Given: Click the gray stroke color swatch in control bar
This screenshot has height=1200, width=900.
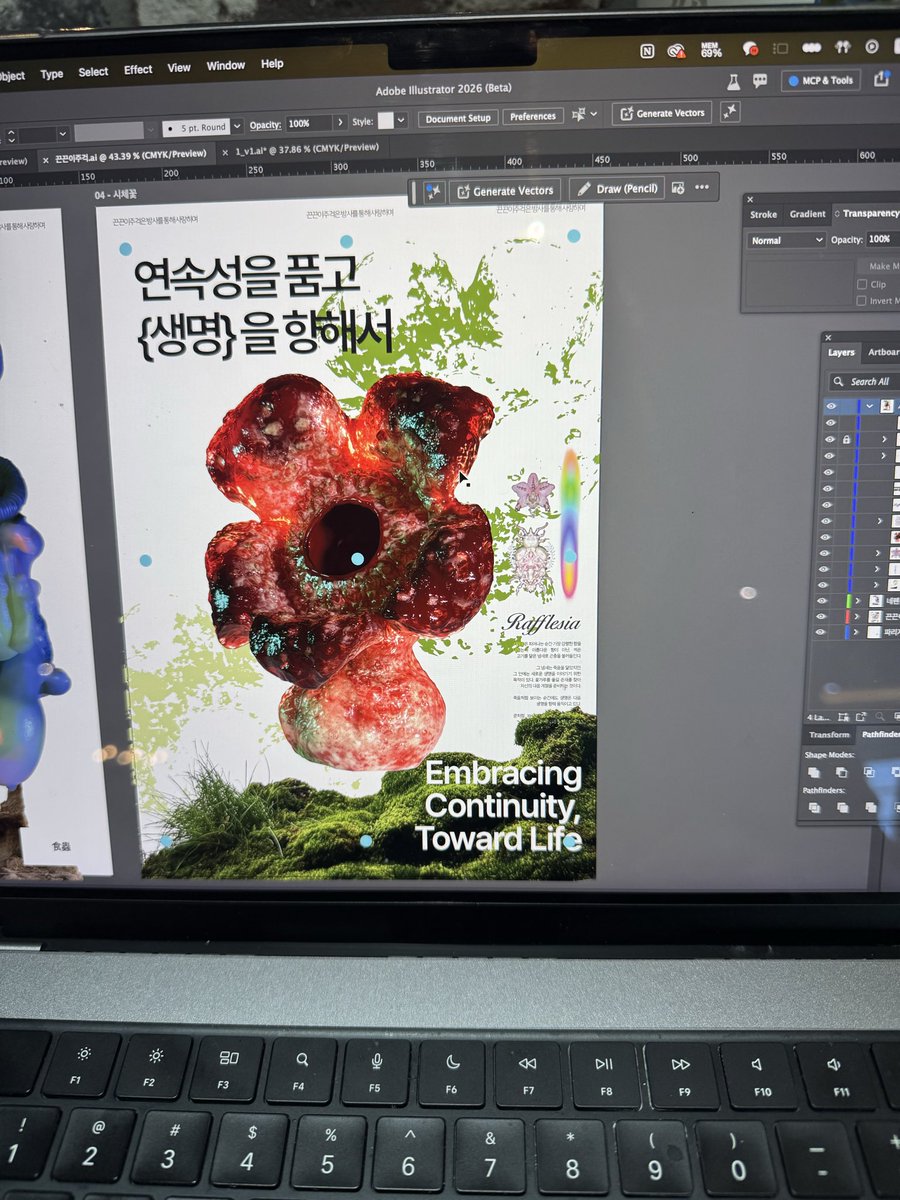Looking at the screenshot, I should click(x=110, y=131).
